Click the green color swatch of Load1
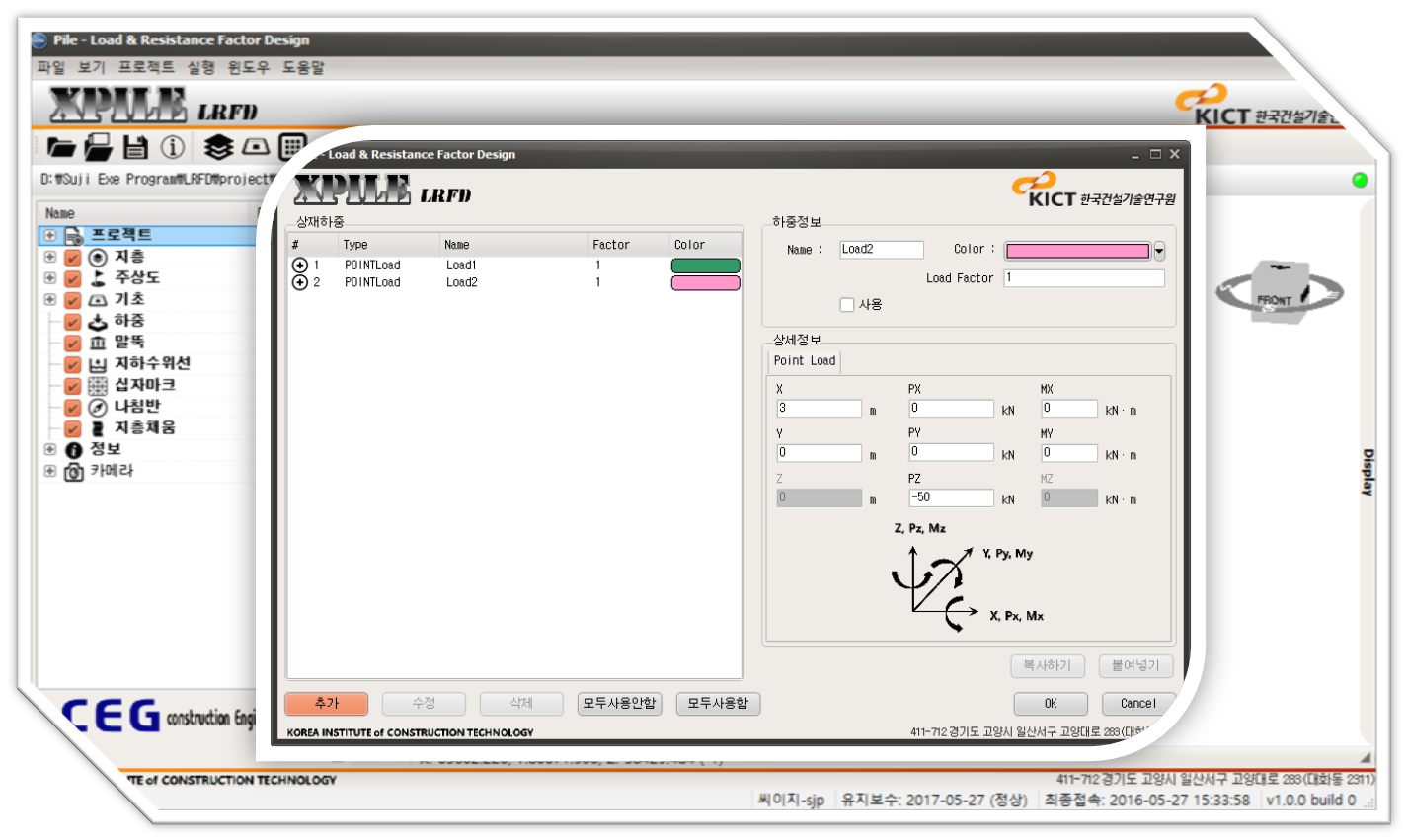Image resolution: width=1407 pixels, height=840 pixels. (x=705, y=266)
